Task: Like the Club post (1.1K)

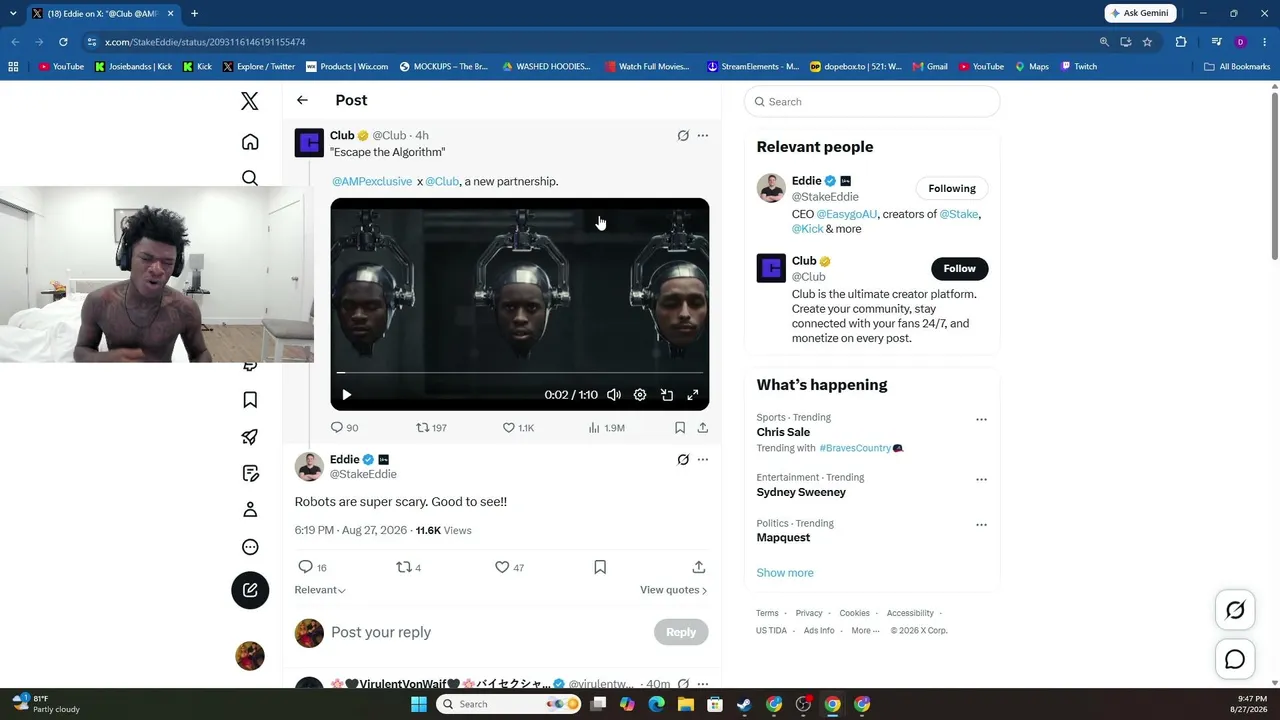Action: [518, 428]
